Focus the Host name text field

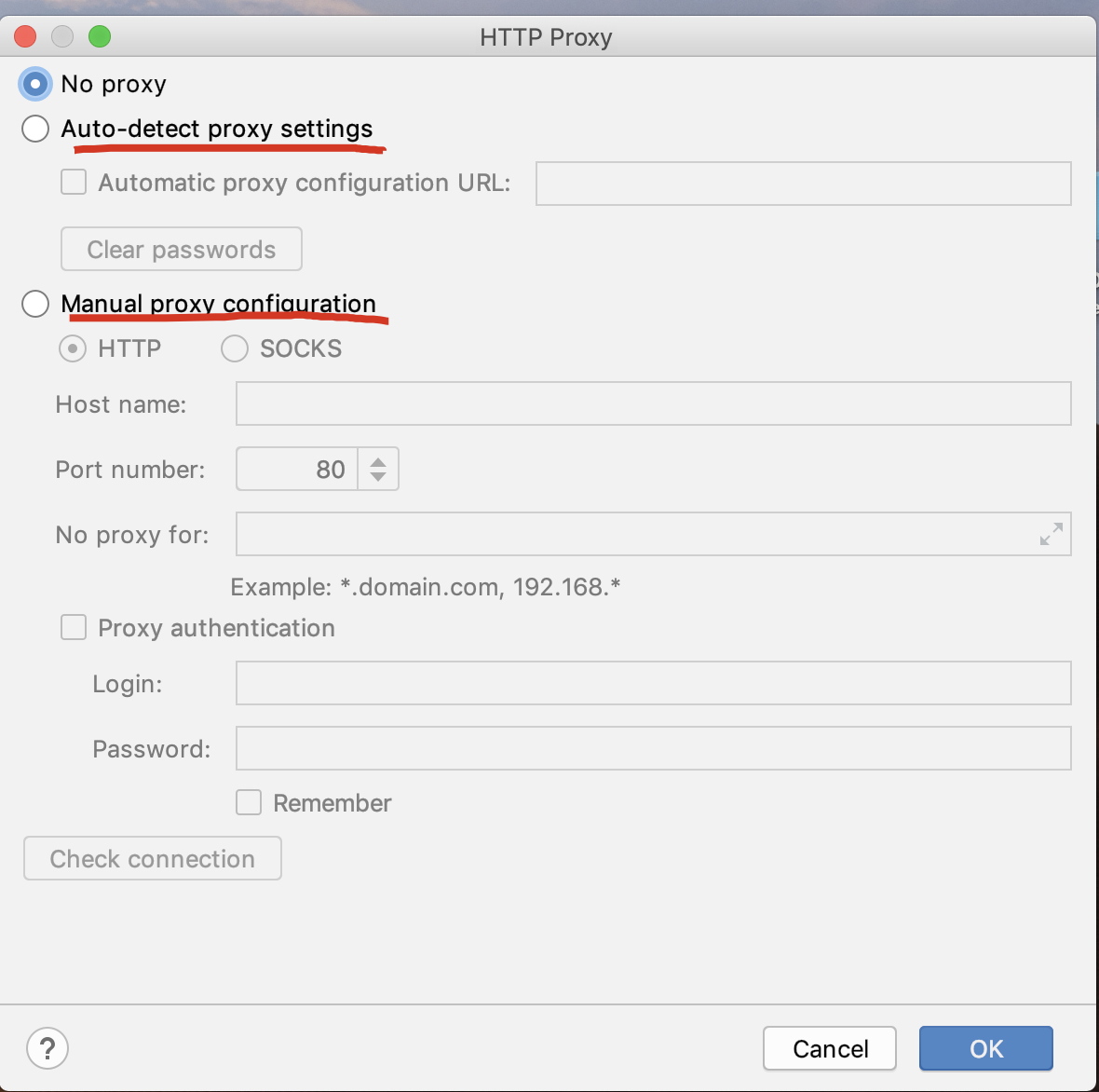click(x=653, y=403)
